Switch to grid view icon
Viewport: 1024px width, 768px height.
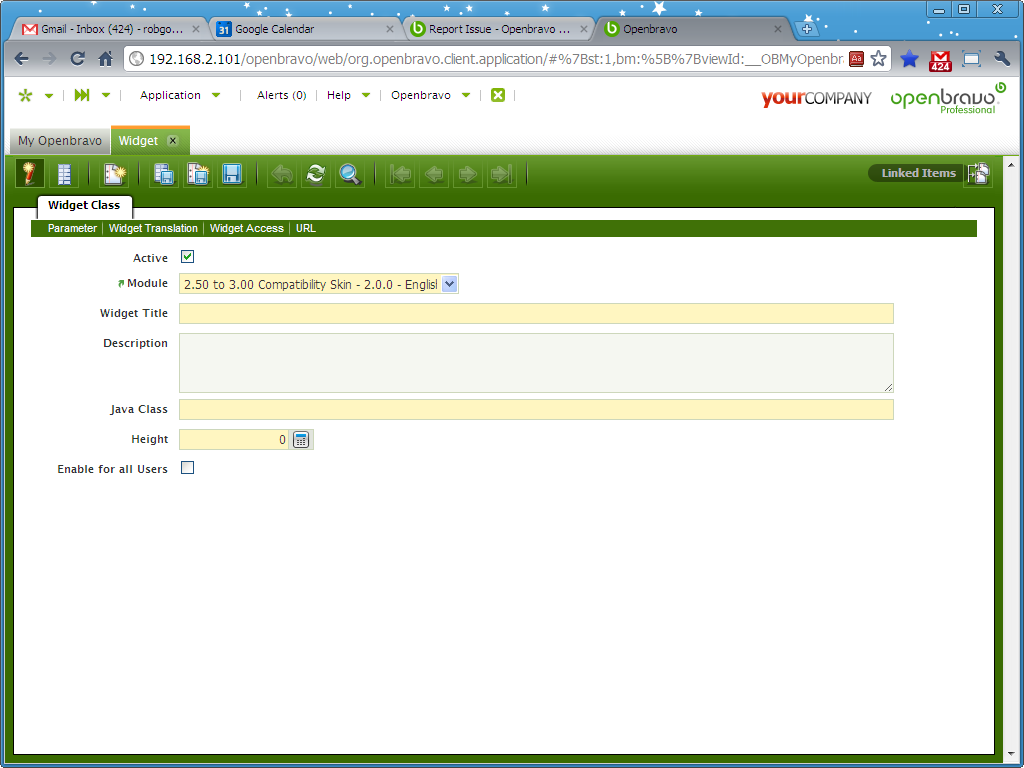[x=64, y=174]
